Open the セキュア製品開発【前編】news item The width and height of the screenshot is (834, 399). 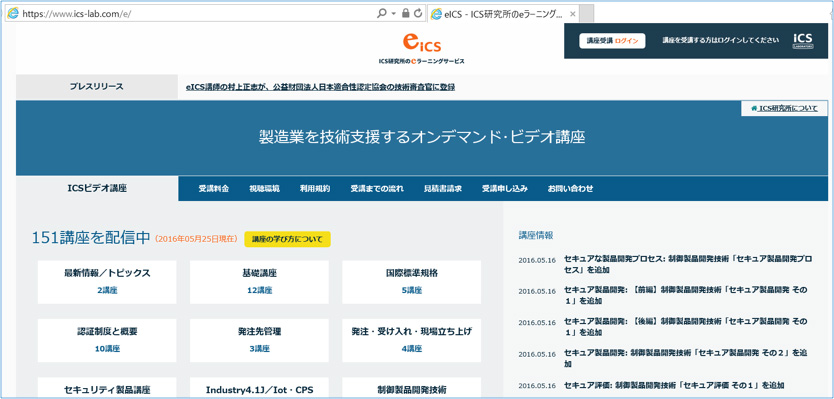(686, 296)
